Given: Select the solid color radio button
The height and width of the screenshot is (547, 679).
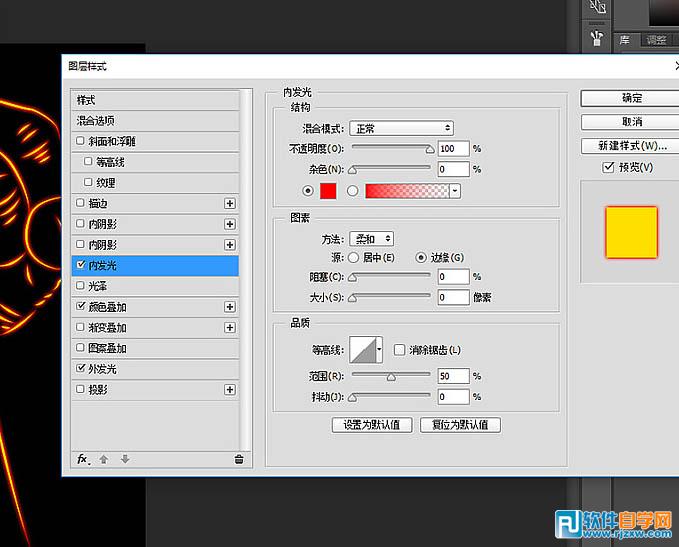Looking at the screenshot, I should coord(308,191).
